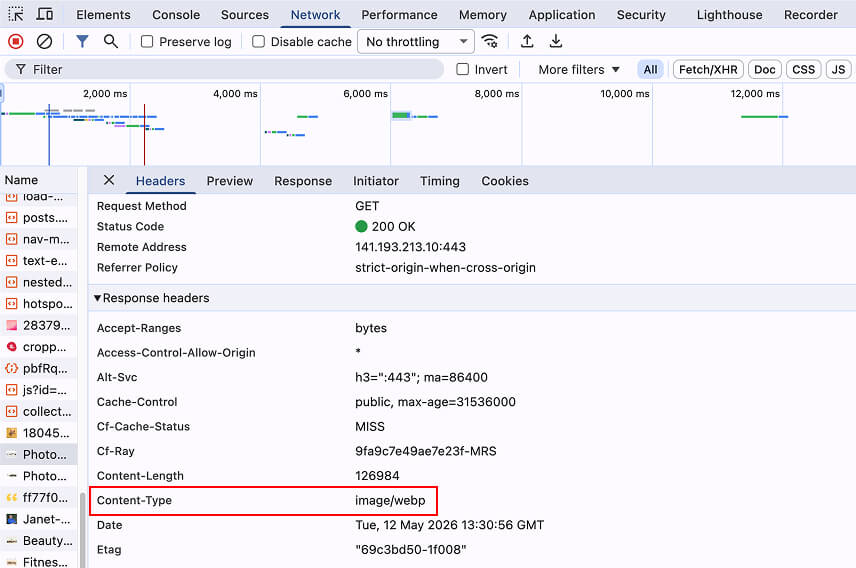
Task: Toggle the All request type filter
Action: pos(650,69)
